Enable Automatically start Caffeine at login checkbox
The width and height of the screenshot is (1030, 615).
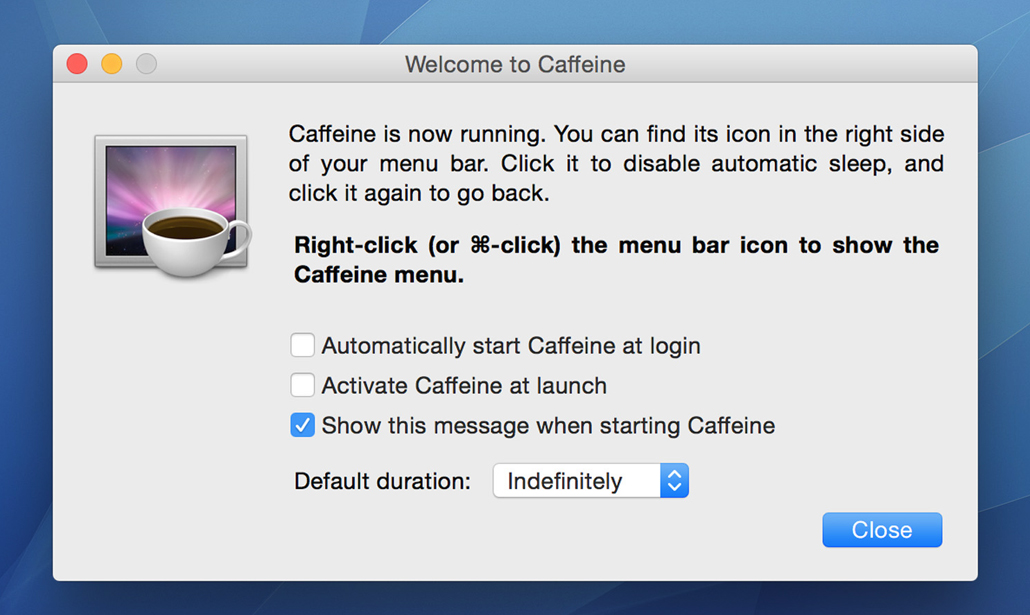(302, 346)
